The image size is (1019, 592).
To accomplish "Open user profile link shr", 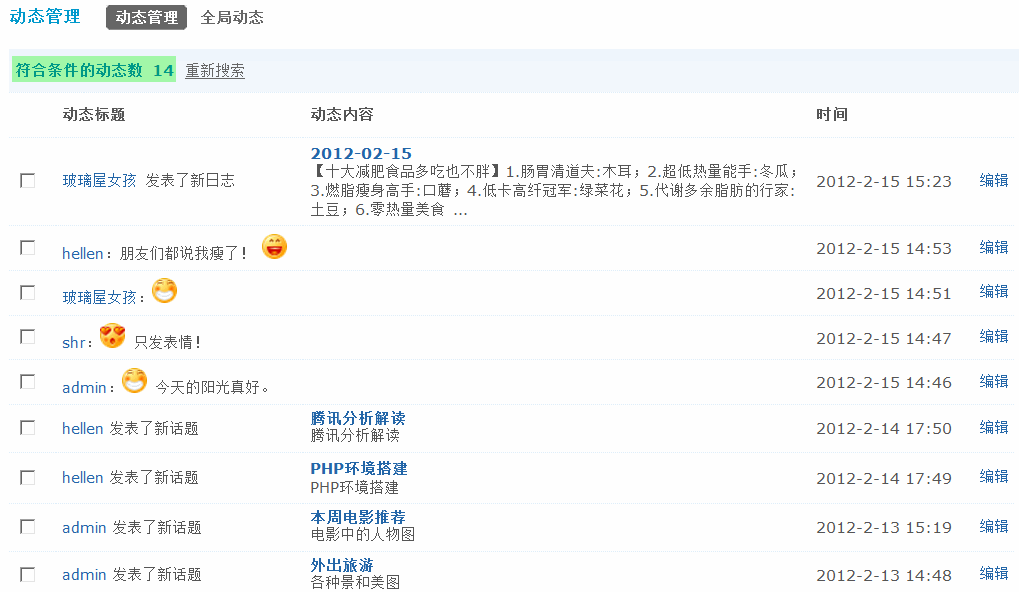I will point(73,342).
